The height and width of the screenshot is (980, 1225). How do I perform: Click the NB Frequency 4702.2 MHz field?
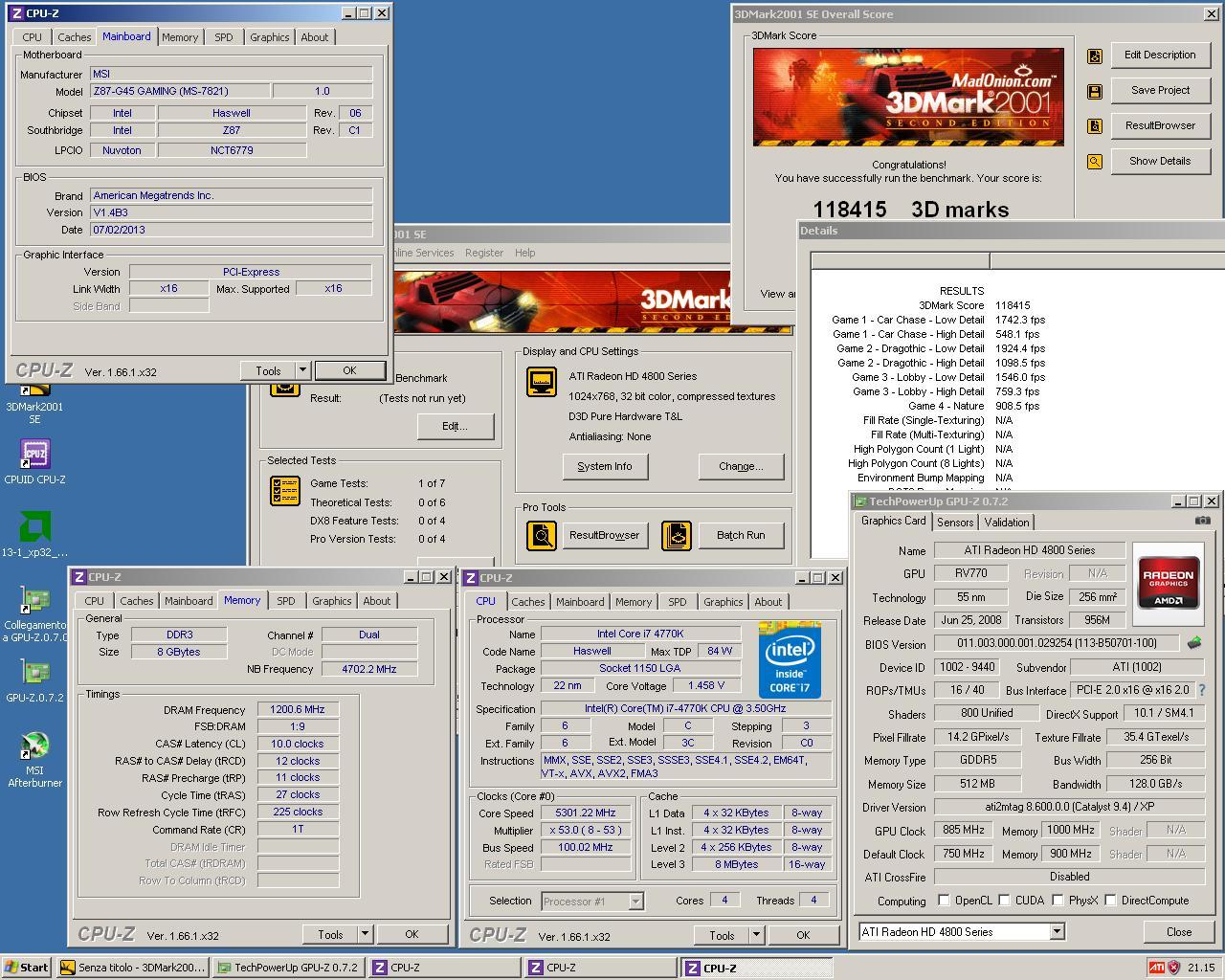(x=368, y=669)
